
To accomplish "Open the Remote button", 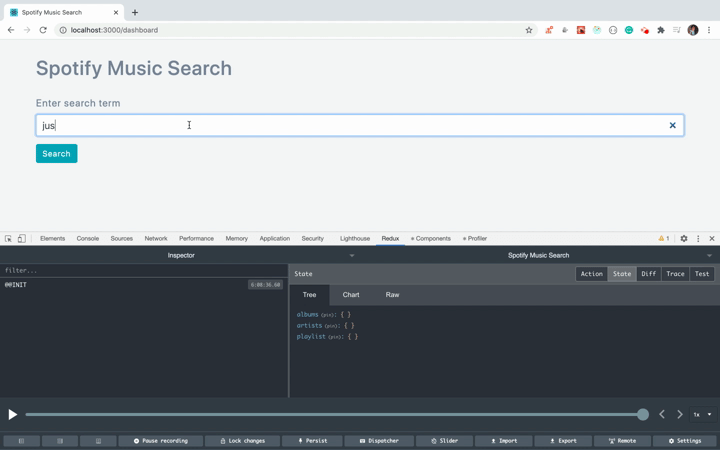I will pos(622,441).
